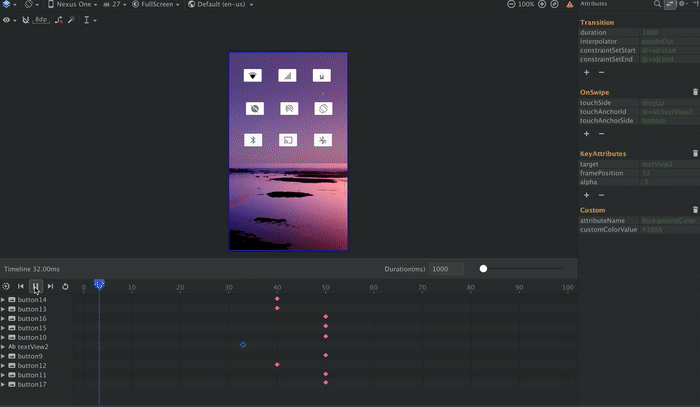The width and height of the screenshot is (700, 407).
Task: Select the textView2 blue keyframe diamond
Action: click(x=243, y=345)
